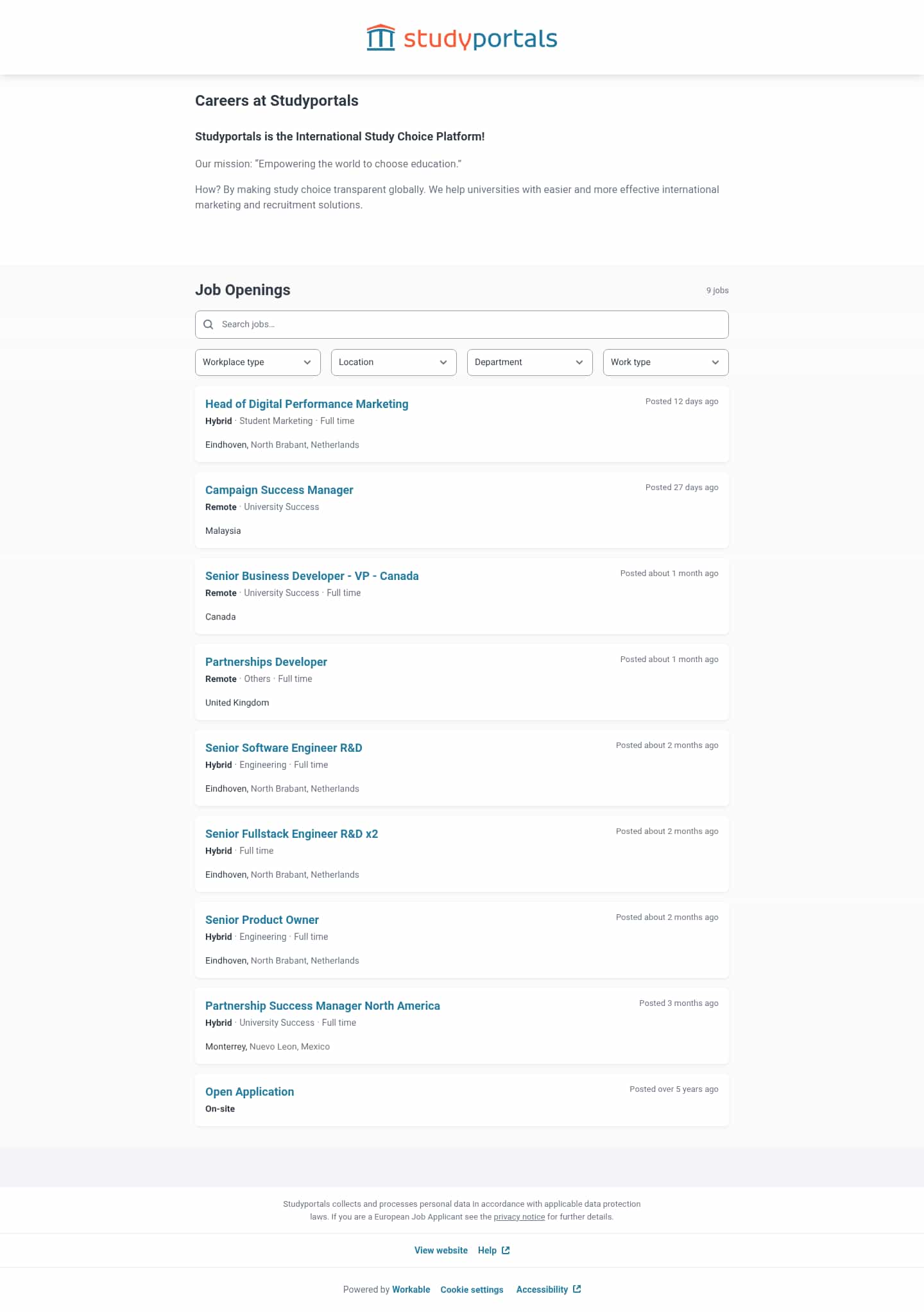Open Partnership Success Manager North America job
This screenshot has height=1312, width=924.
tap(323, 1006)
